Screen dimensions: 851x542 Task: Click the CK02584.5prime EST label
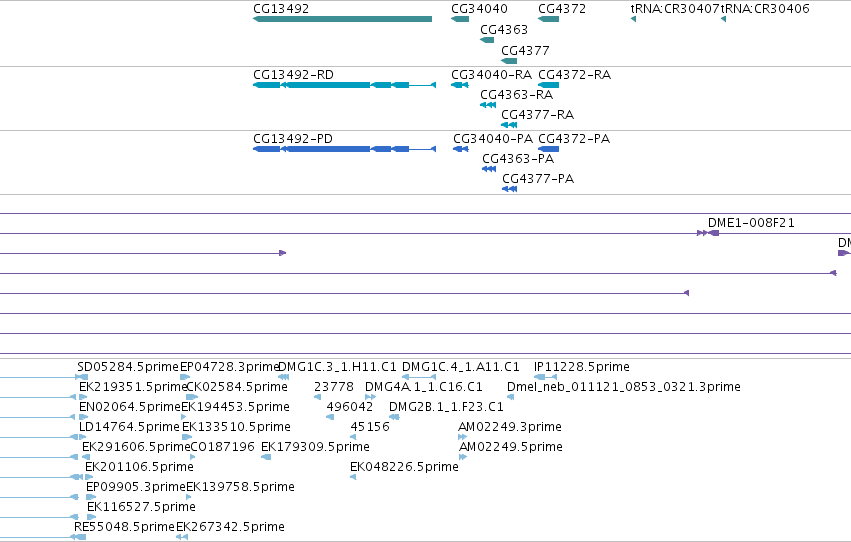pyautogui.click(x=237, y=387)
